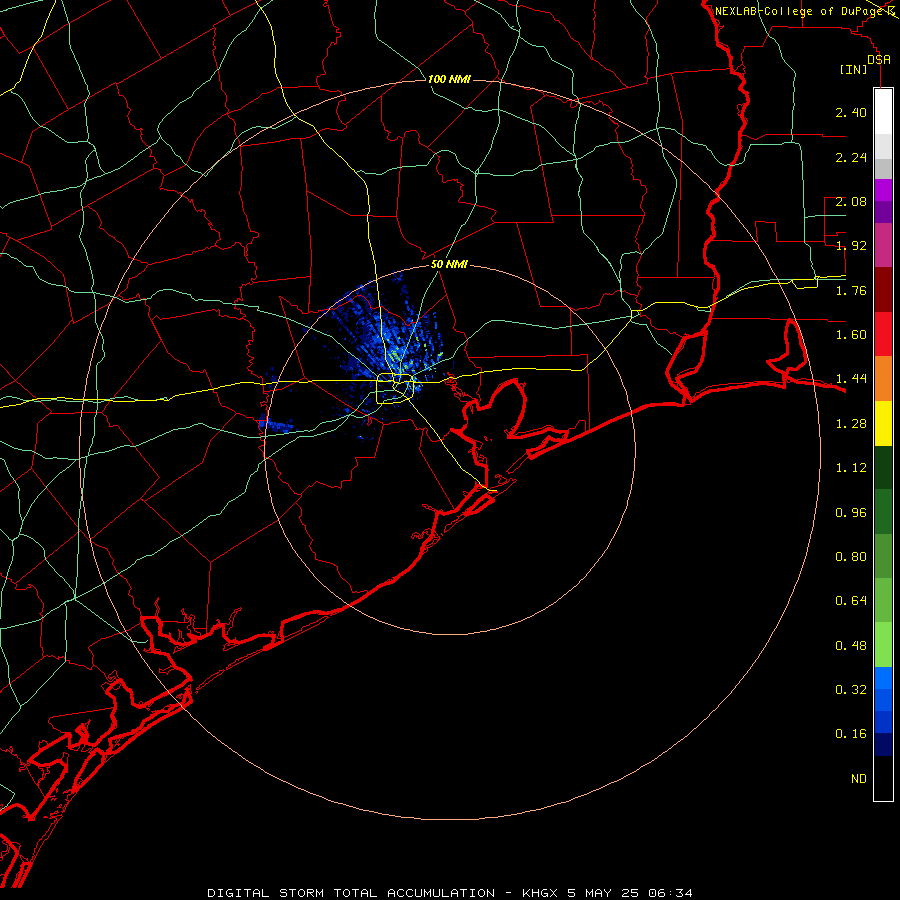Screen dimensions: 900x900
Task: Select the white swatch atop the legend
Action: (883, 111)
